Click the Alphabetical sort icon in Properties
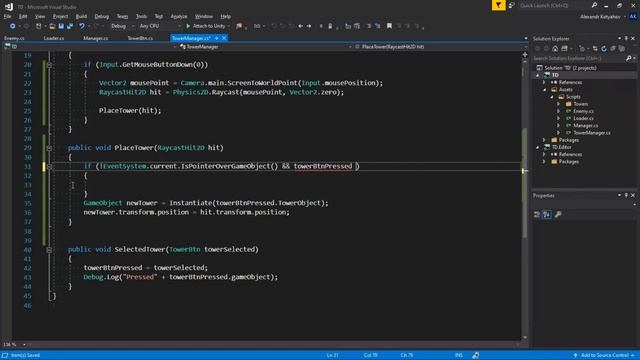Viewport: 640px width, 360px height. (547, 214)
